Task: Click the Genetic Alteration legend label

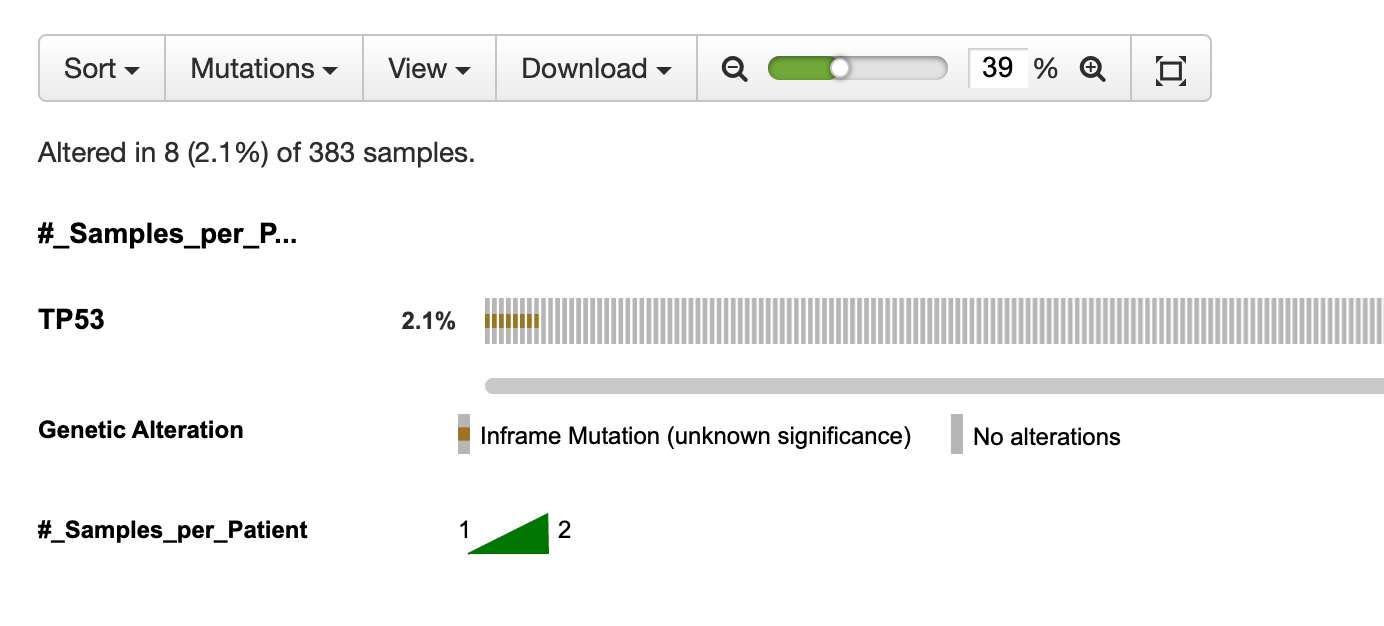Action: (139, 430)
